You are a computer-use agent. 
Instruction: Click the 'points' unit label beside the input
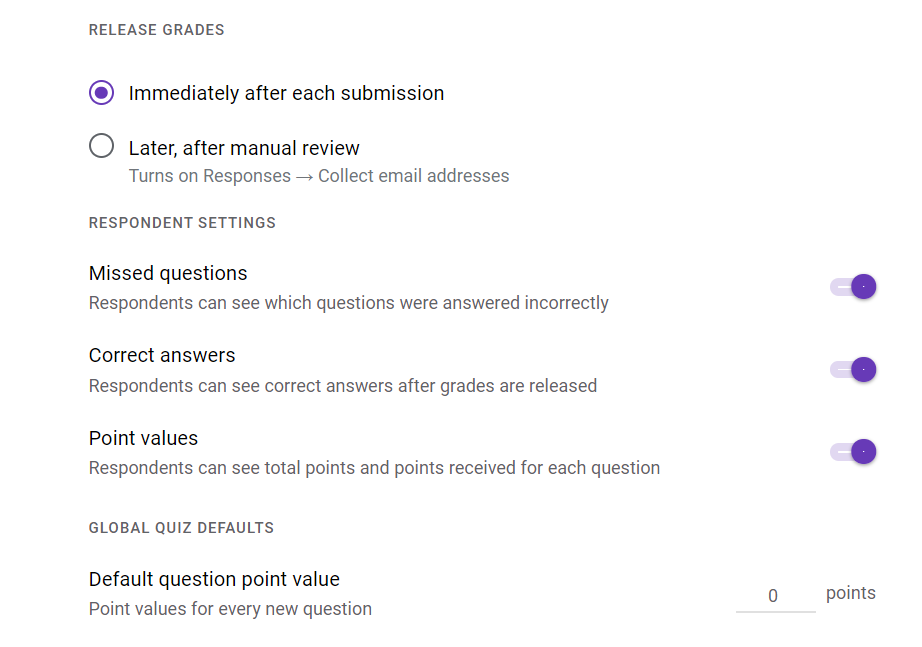click(850, 593)
